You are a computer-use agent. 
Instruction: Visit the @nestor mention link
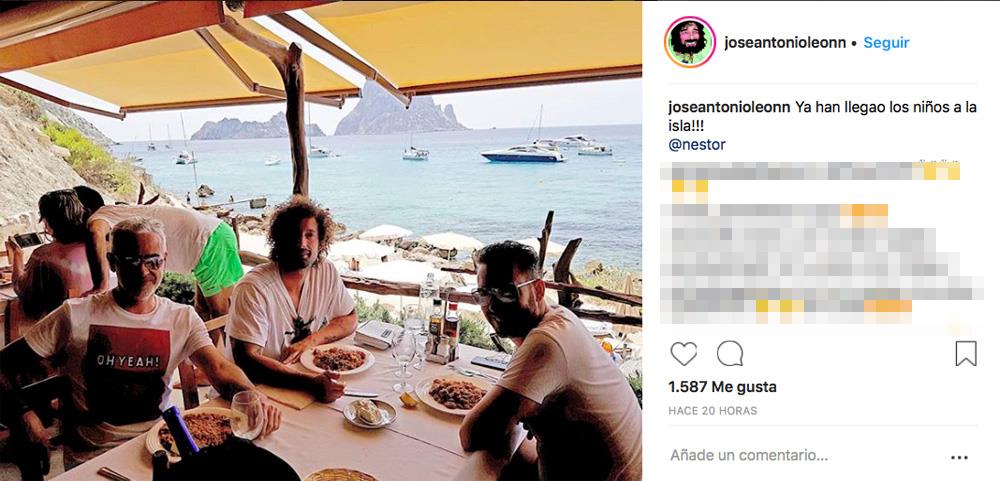[x=697, y=145]
